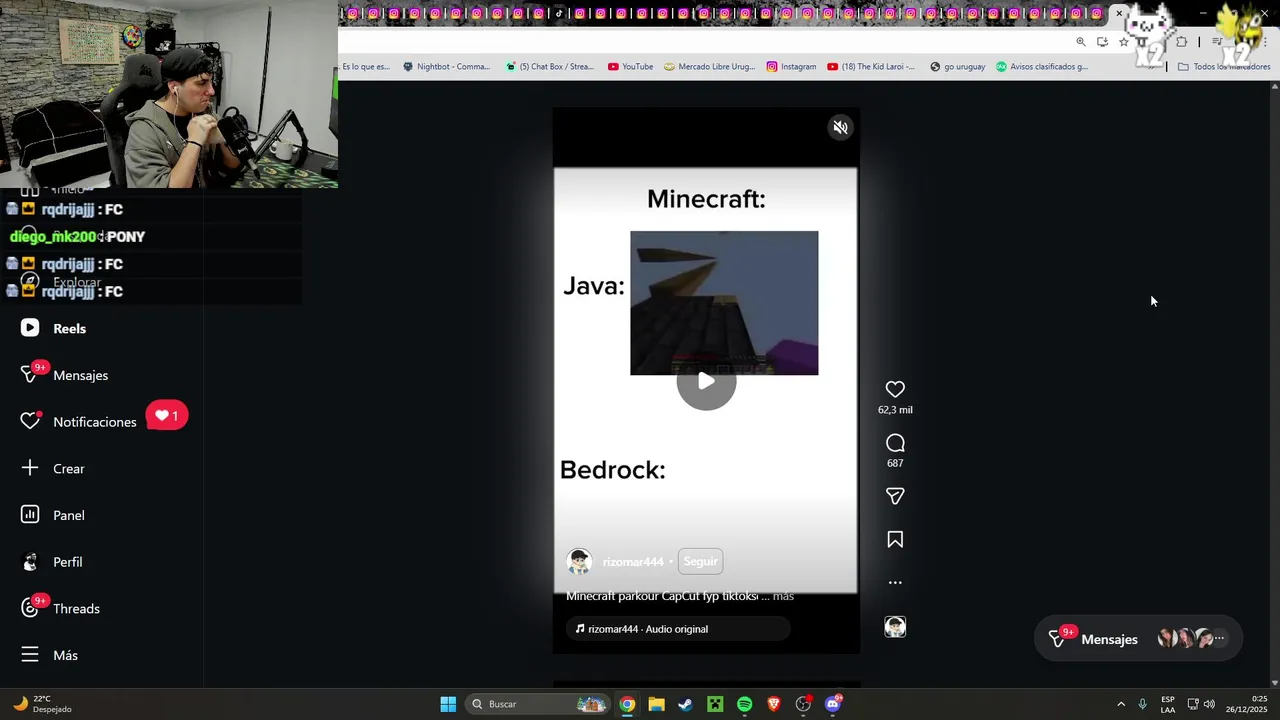The image size is (1280, 720).
Task: Switch to the TikTok browser tab
Action: (559, 13)
